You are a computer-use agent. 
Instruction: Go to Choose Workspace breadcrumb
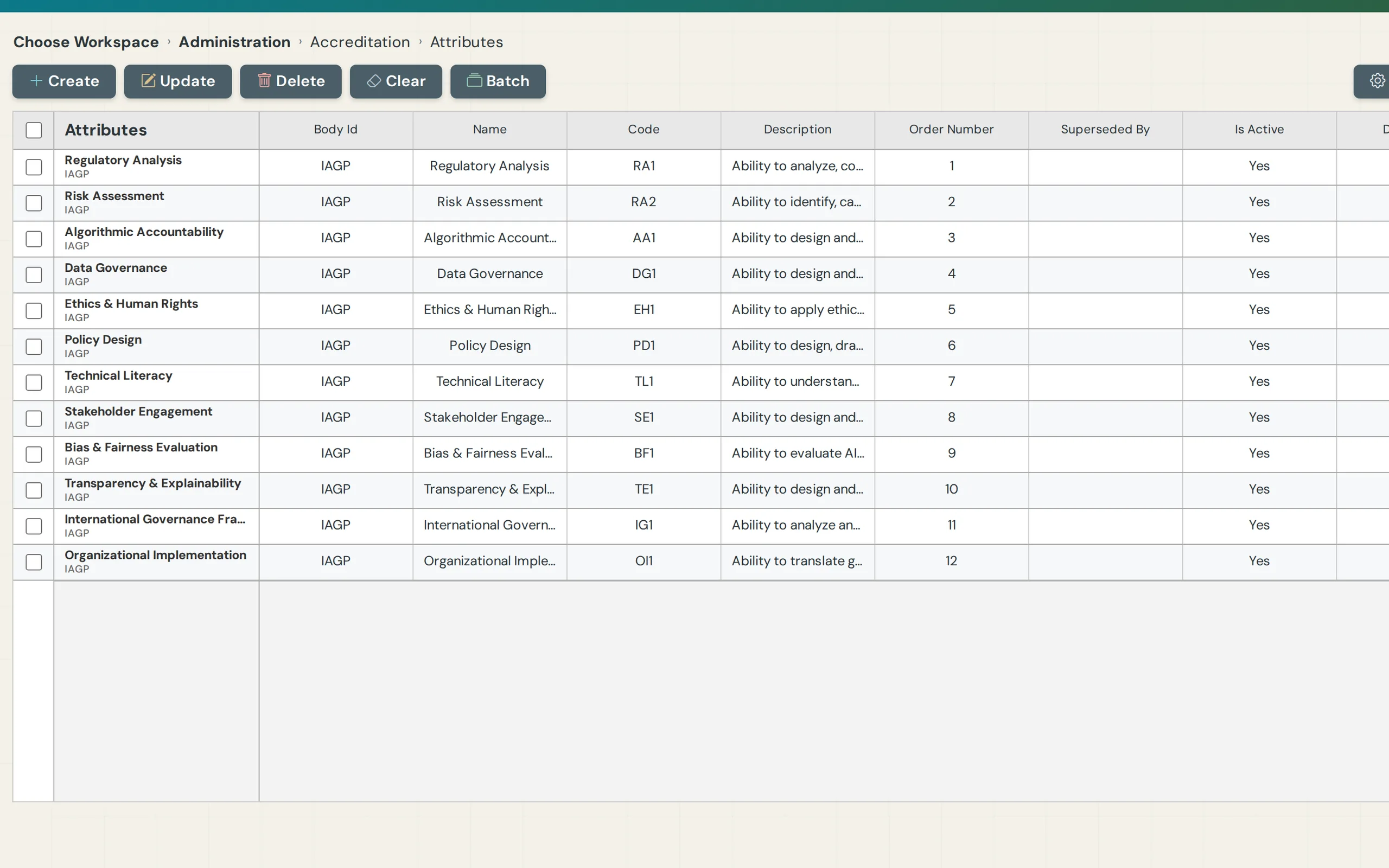tap(86, 42)
